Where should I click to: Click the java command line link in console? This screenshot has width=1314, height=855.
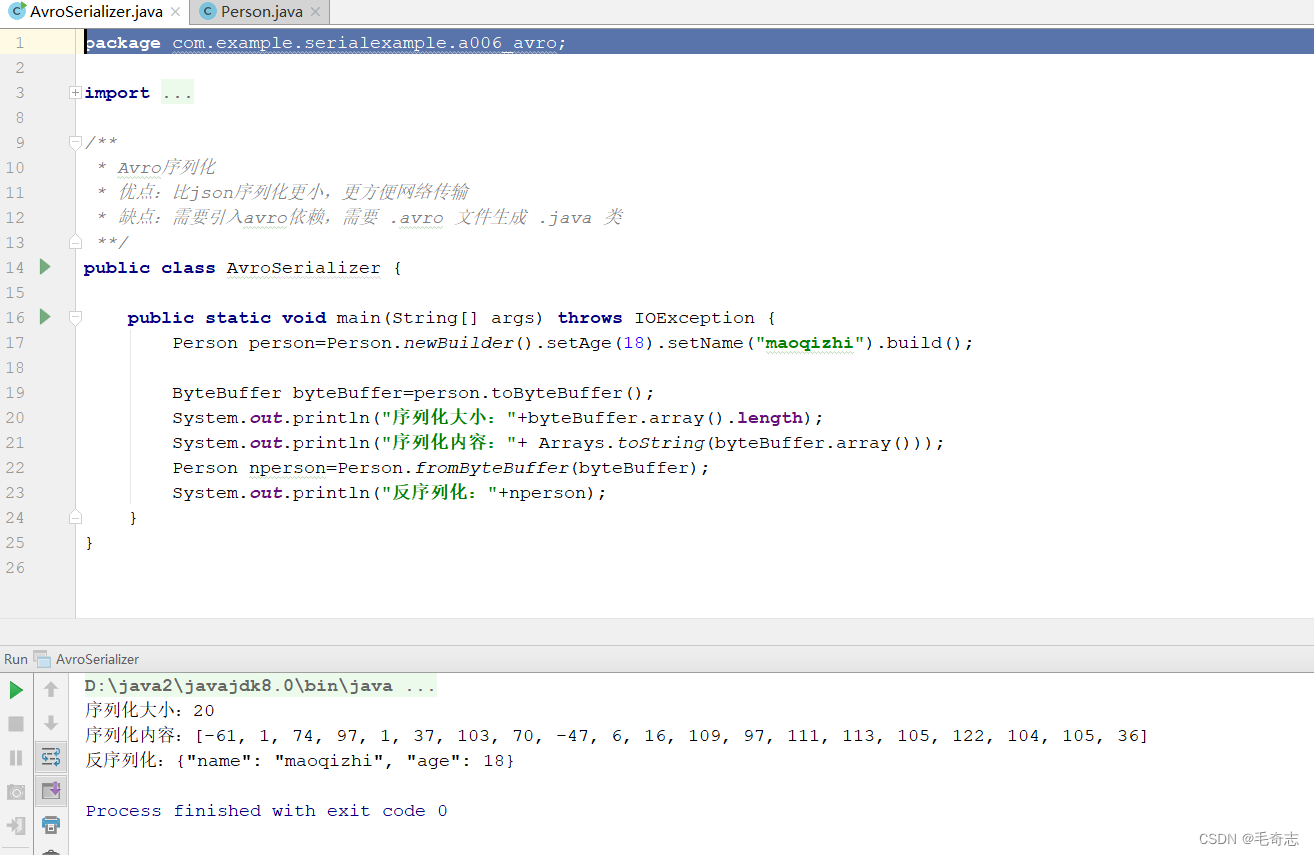pyautogui.click(x=260, y=687)
